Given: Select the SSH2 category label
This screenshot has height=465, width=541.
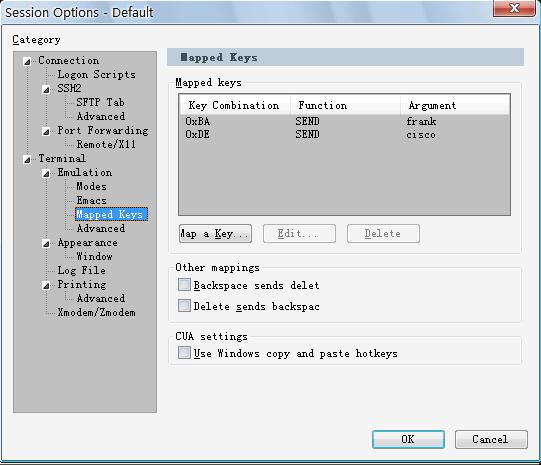Looking at the screenshot, I should coord(69,88).
